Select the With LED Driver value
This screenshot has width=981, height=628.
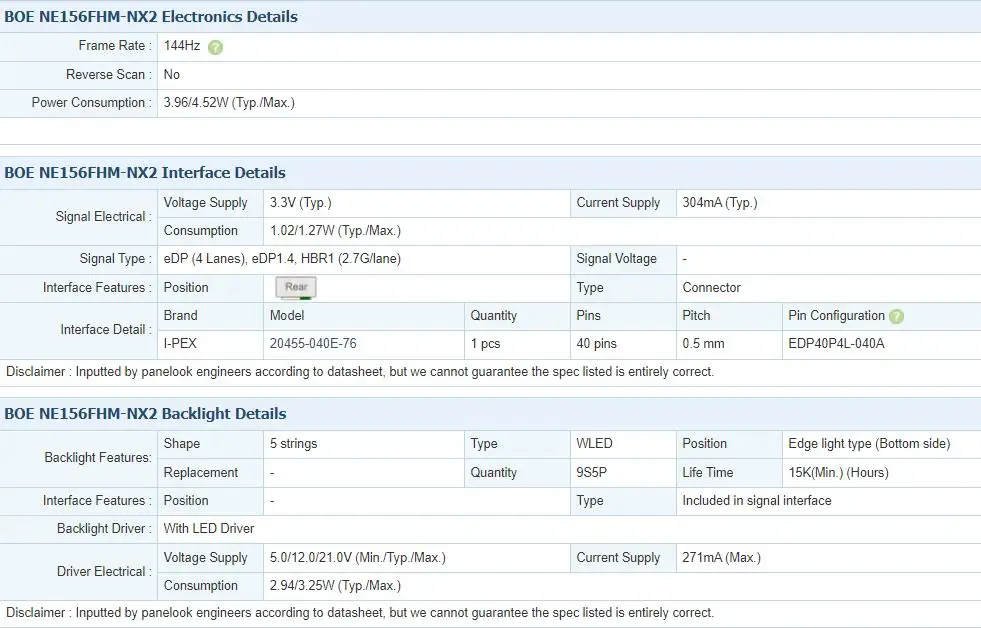point(209,529)
